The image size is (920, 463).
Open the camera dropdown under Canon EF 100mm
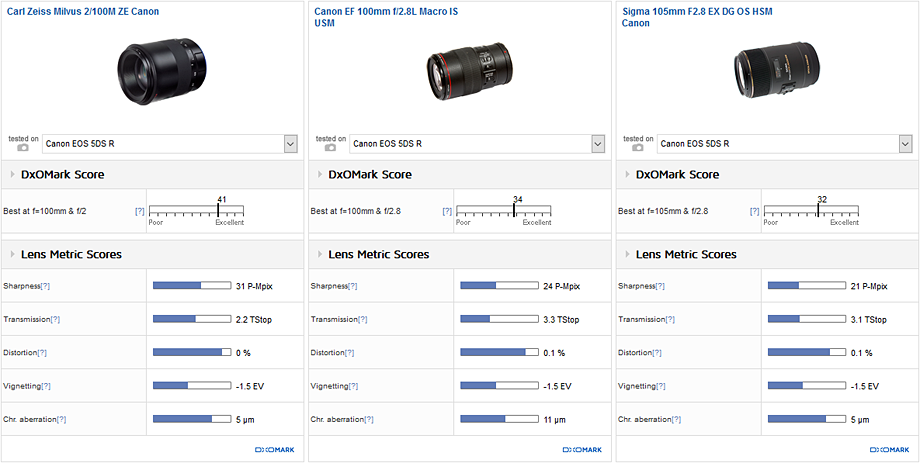[x=477, y=144]
